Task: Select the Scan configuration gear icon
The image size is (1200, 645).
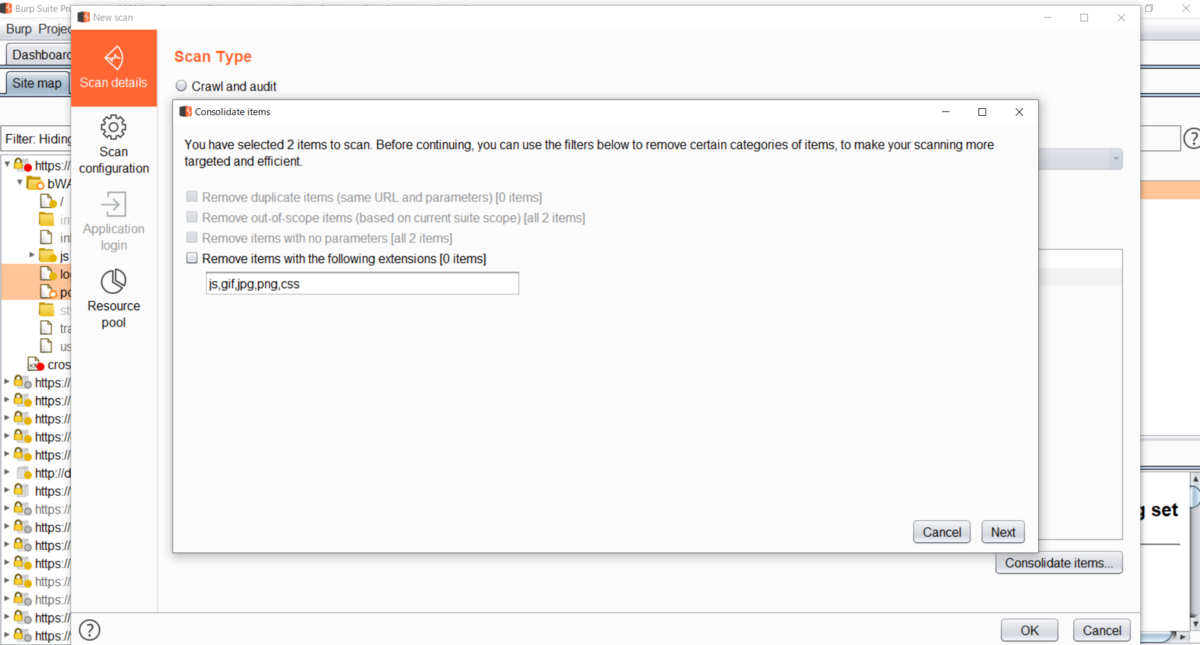Action: pos(114,127)
